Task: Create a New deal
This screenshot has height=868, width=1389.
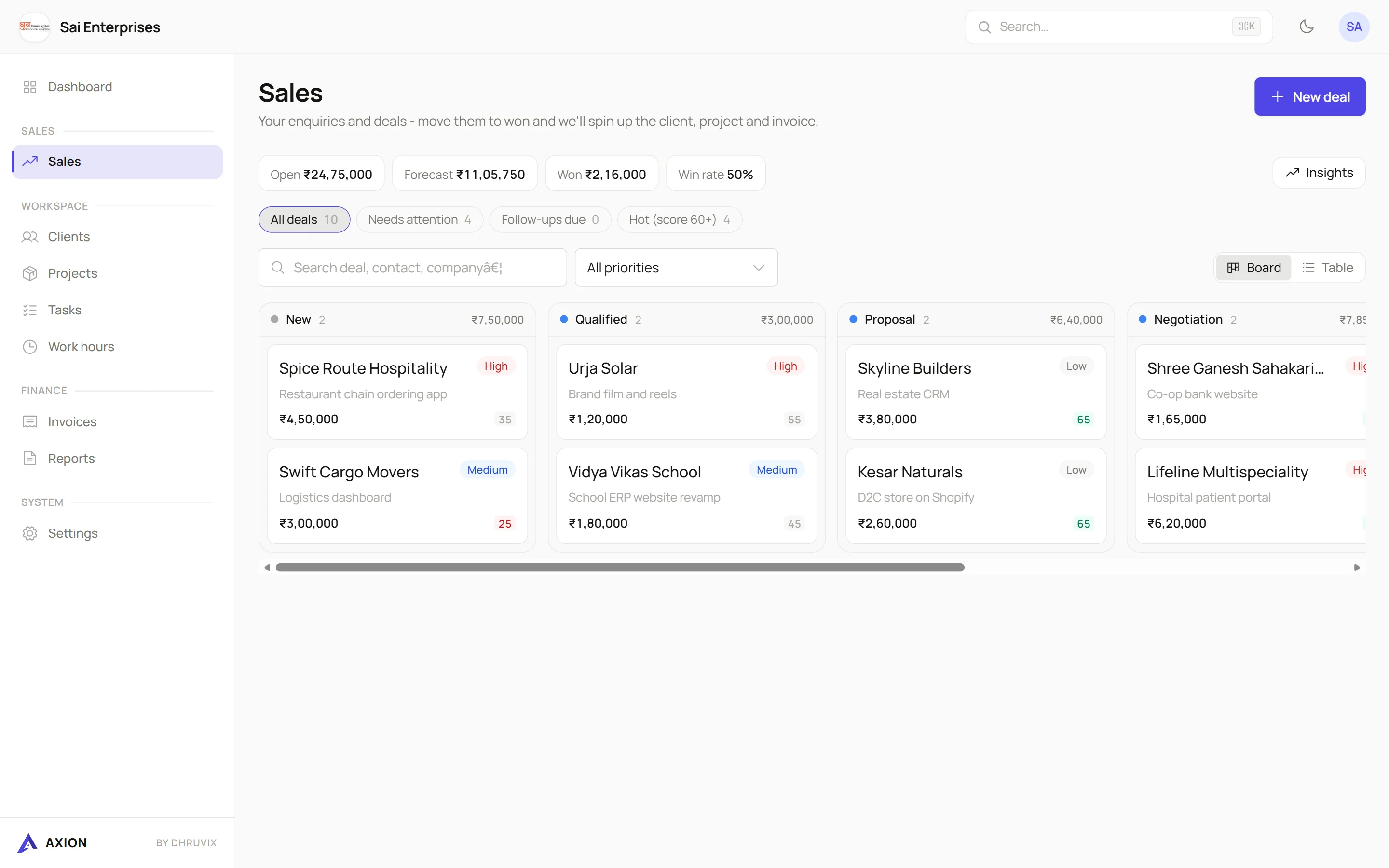Action: pyautogui.click(x=1310, y=96)
